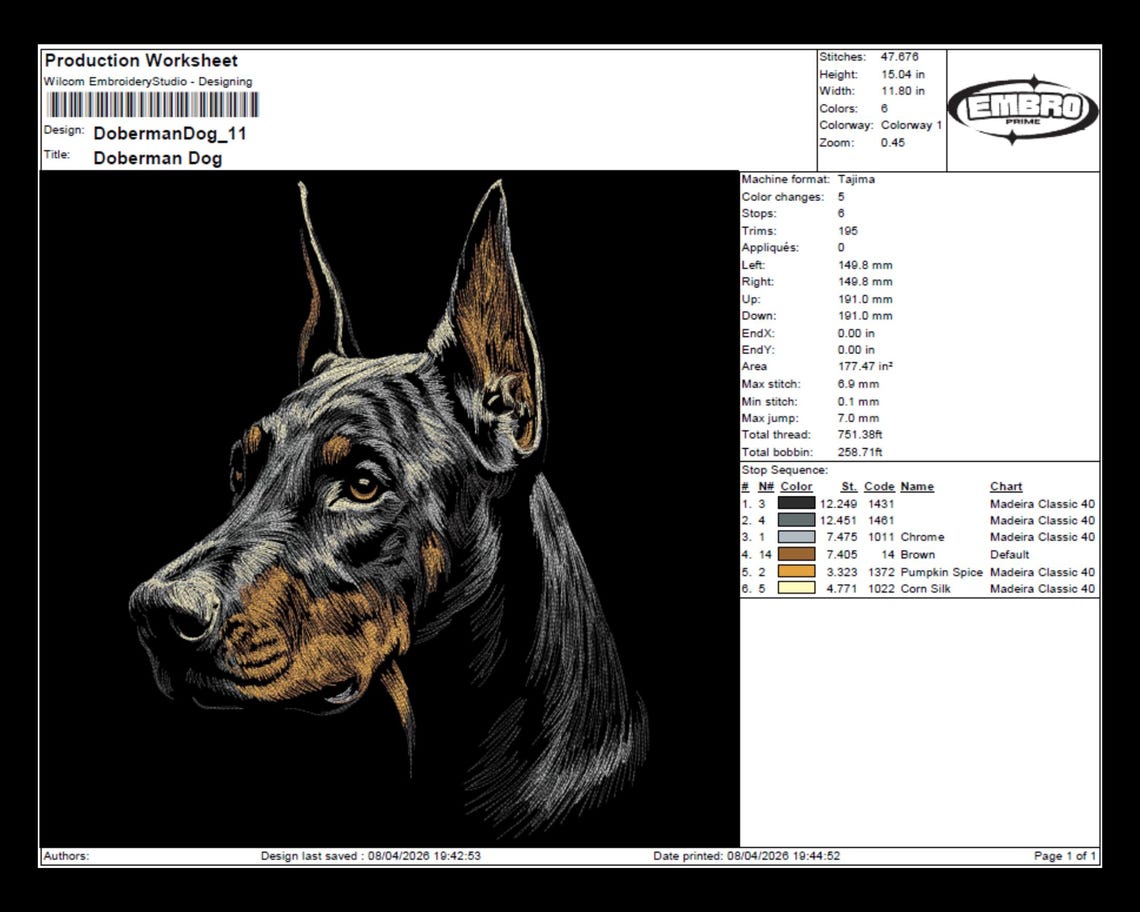The height and width of the screenshot is (912, 1140).
Task: Click the 'Design last saved' timestamp
Action: 371,856
